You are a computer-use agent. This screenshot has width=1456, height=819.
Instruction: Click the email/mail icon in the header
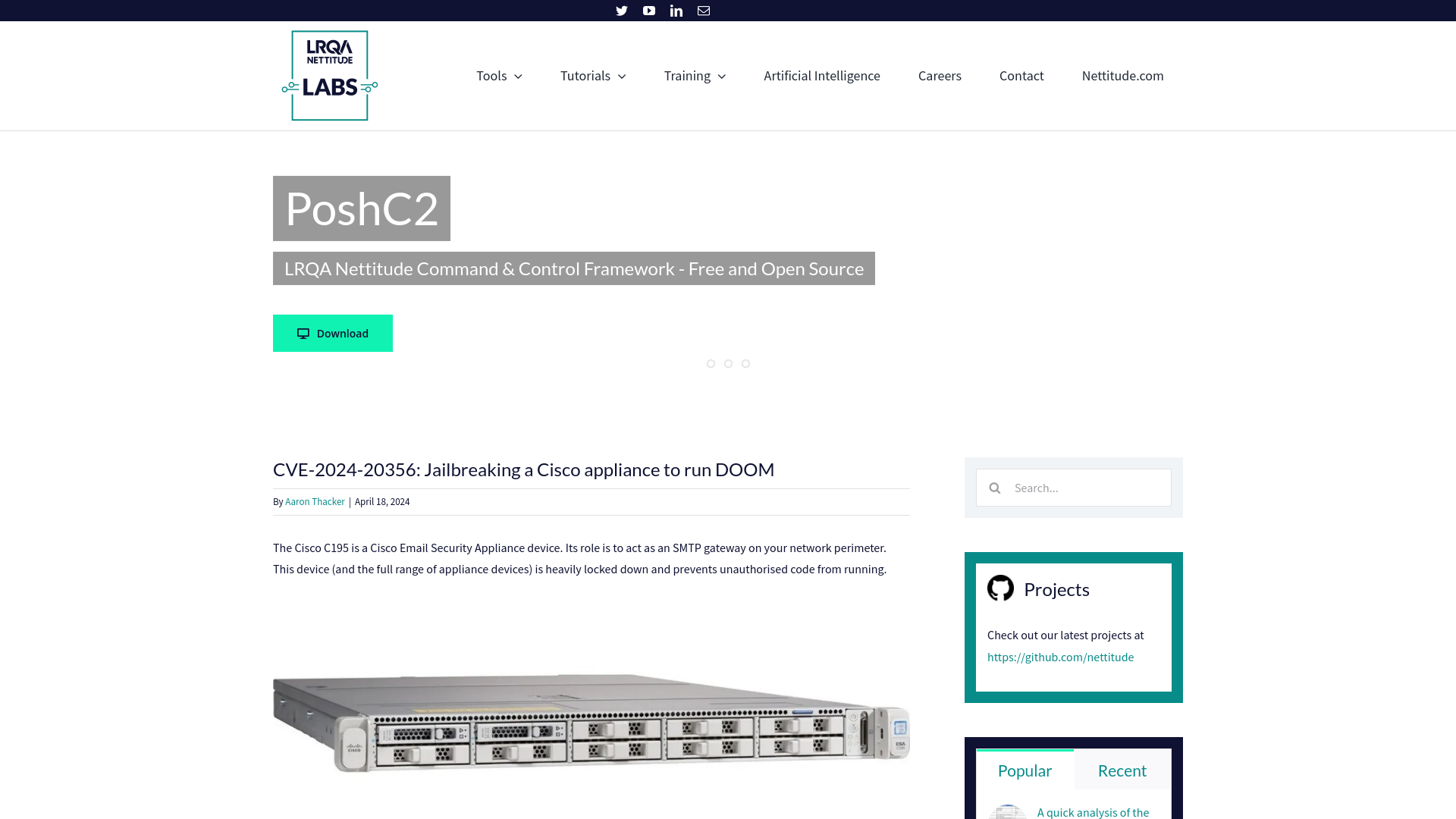point(703,10)
